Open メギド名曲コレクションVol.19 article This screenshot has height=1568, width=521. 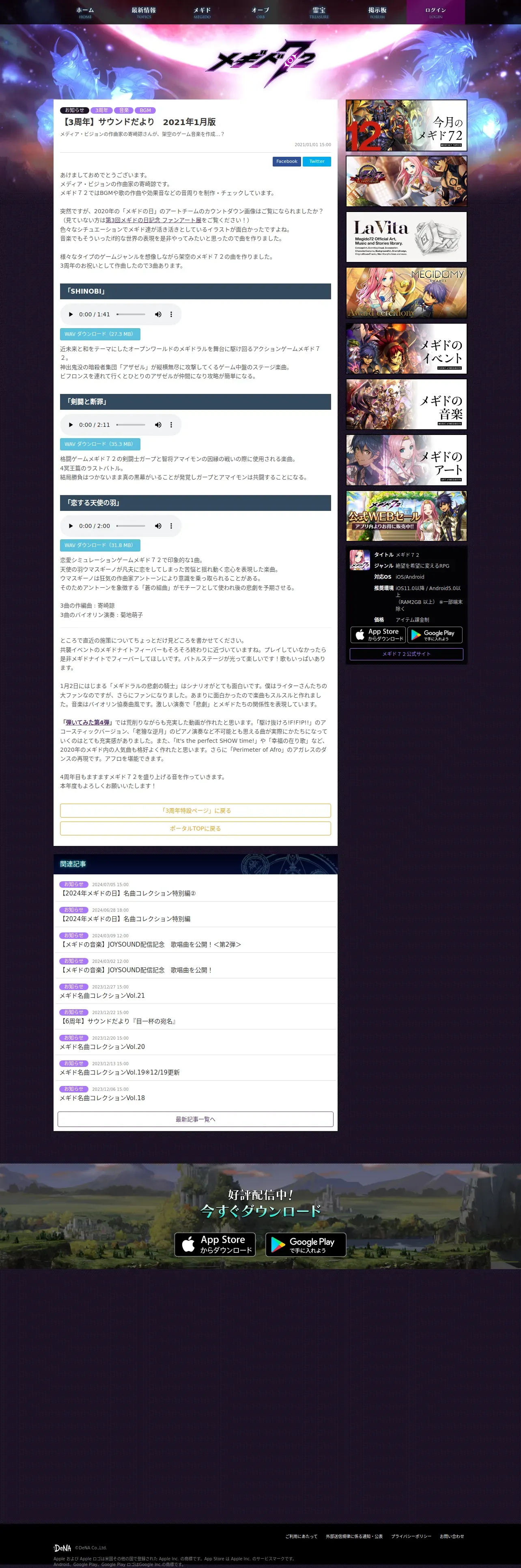click(x=195, y=1068)
